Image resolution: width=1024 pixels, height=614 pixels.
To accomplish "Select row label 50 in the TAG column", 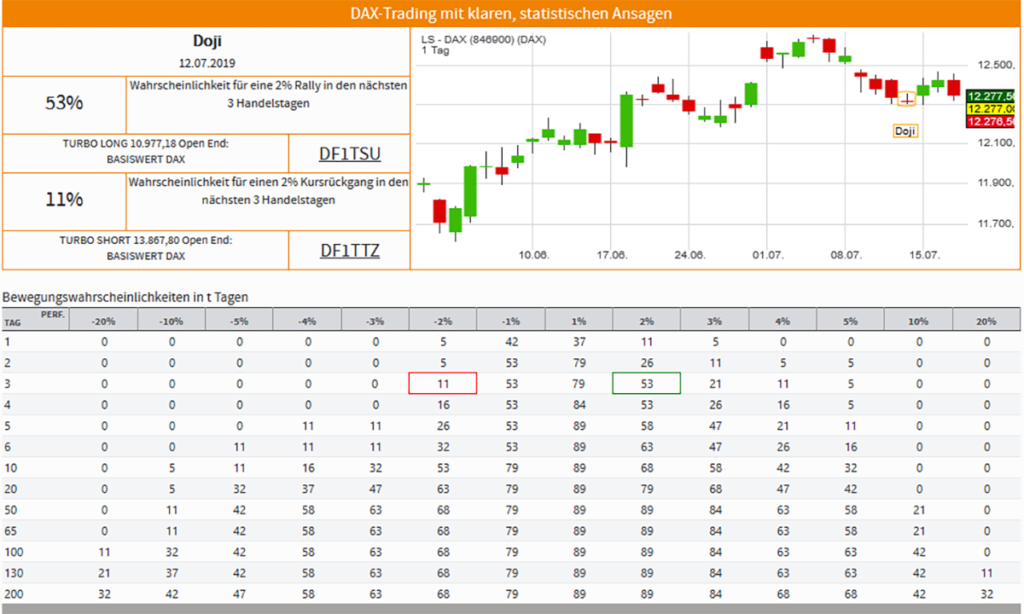I will [x=10, y=510].
